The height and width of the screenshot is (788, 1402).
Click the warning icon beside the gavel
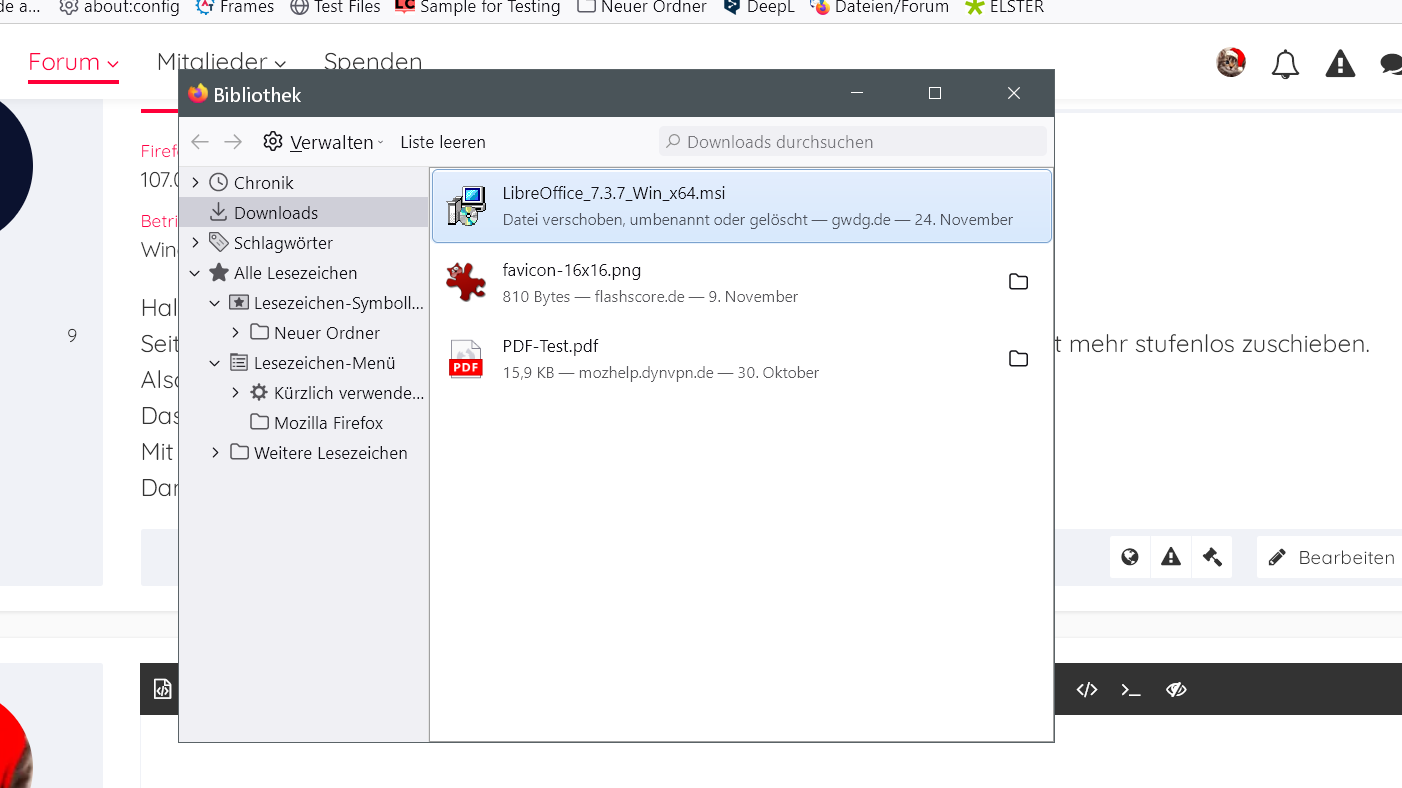[x=1171, y=557]
